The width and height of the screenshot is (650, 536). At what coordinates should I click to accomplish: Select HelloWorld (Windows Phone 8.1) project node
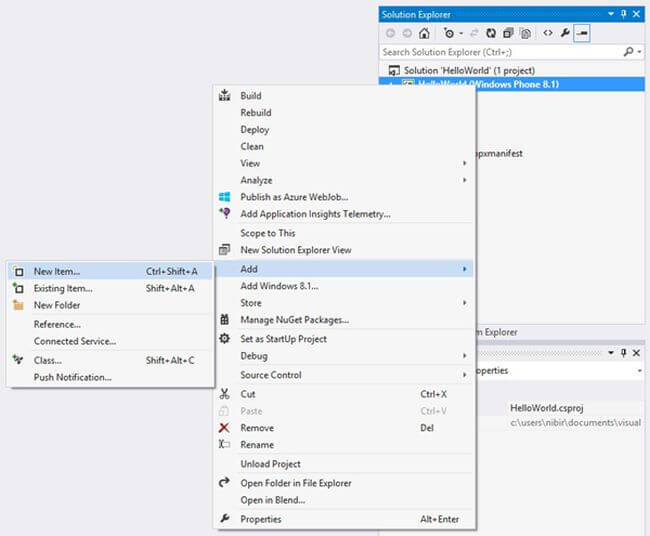512,84
